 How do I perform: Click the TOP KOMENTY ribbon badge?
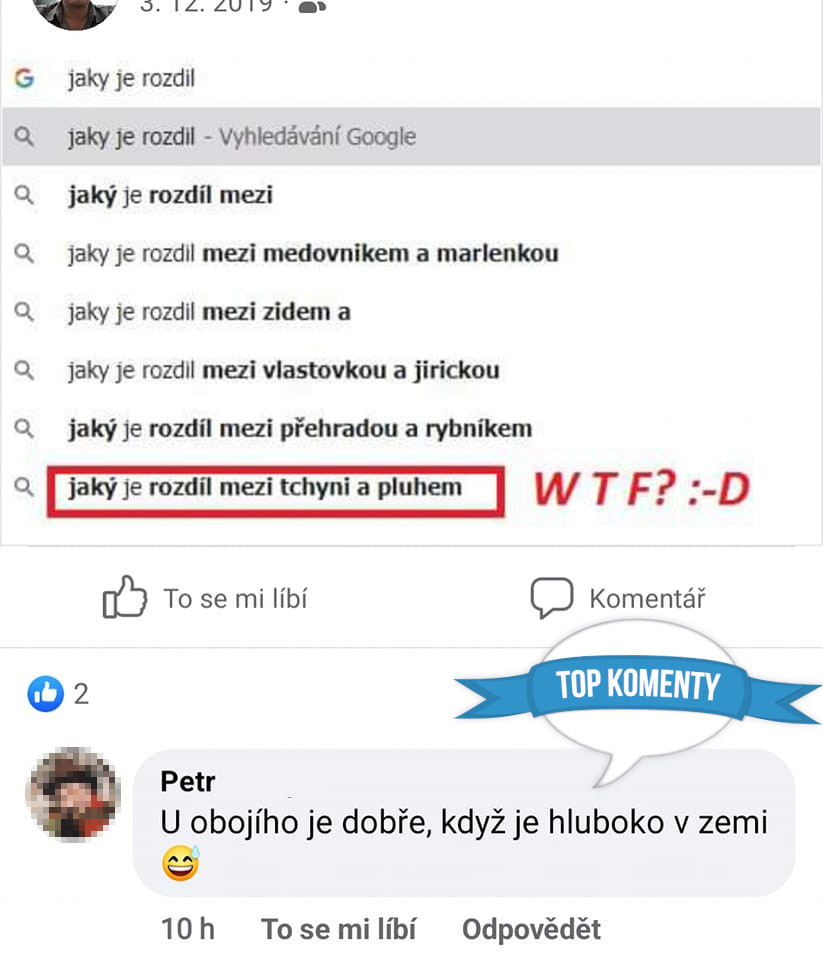(637, 686)
